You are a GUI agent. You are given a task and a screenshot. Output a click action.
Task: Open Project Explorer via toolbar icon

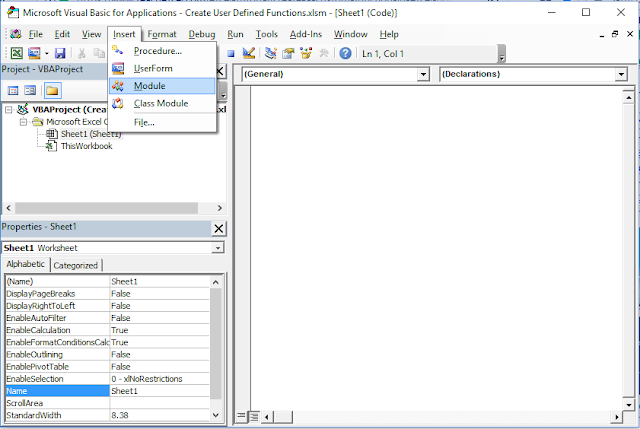coord(270,53)
